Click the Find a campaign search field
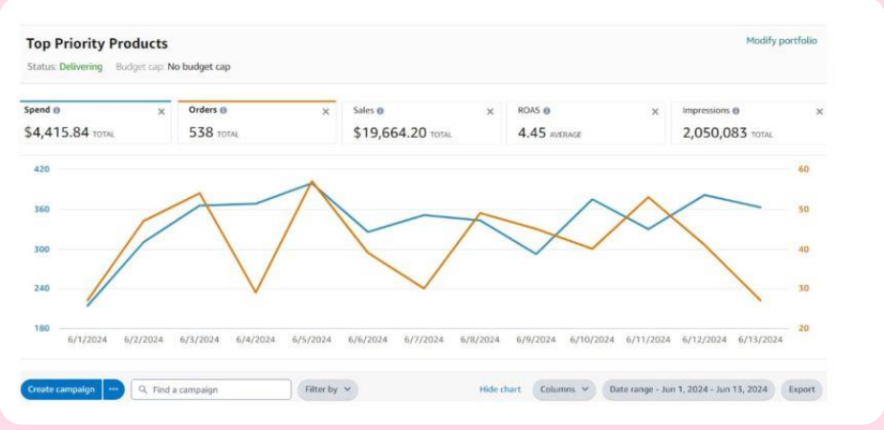This screenshot has width=884, height=430. pos(211,389)
